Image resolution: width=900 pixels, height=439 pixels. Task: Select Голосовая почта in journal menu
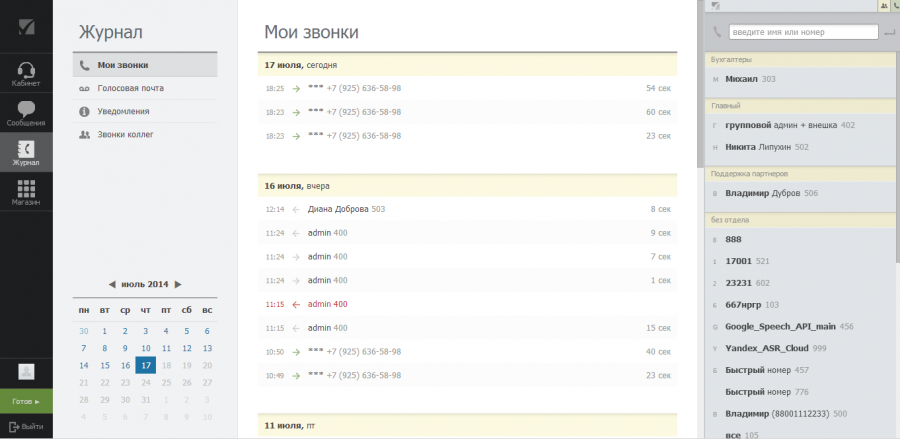click(130, 88)
